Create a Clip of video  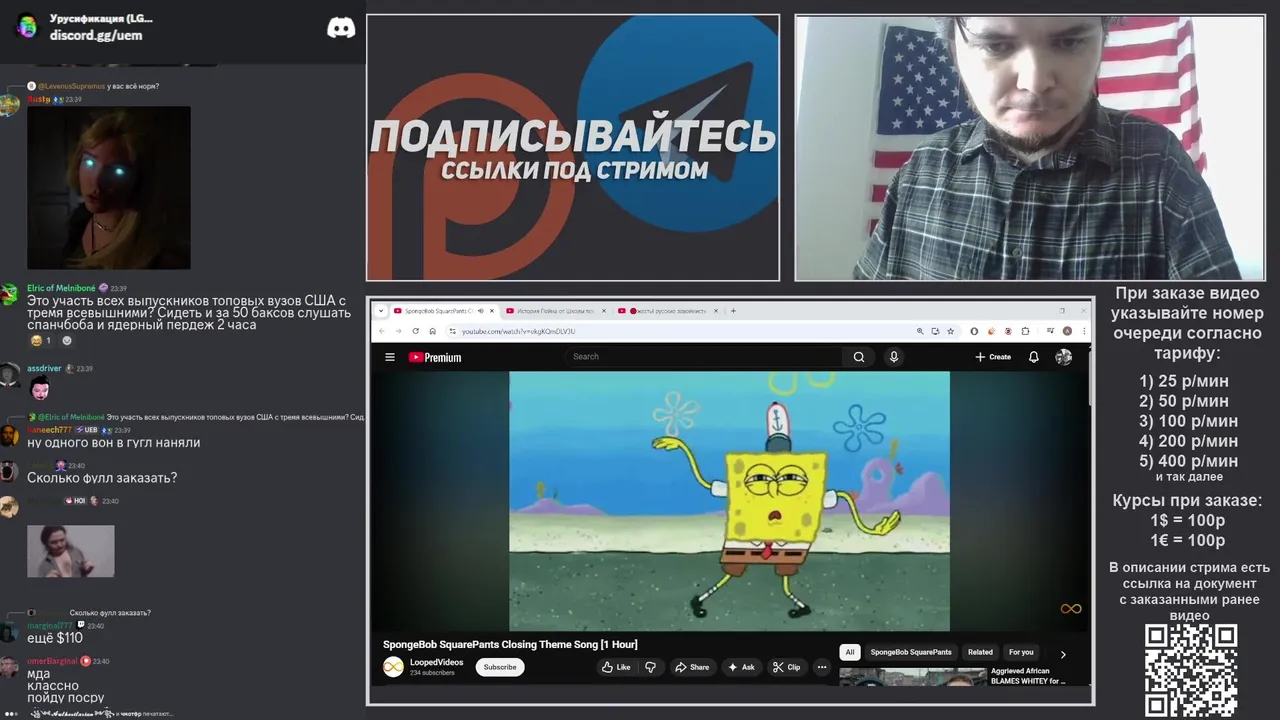click(786, 667)
